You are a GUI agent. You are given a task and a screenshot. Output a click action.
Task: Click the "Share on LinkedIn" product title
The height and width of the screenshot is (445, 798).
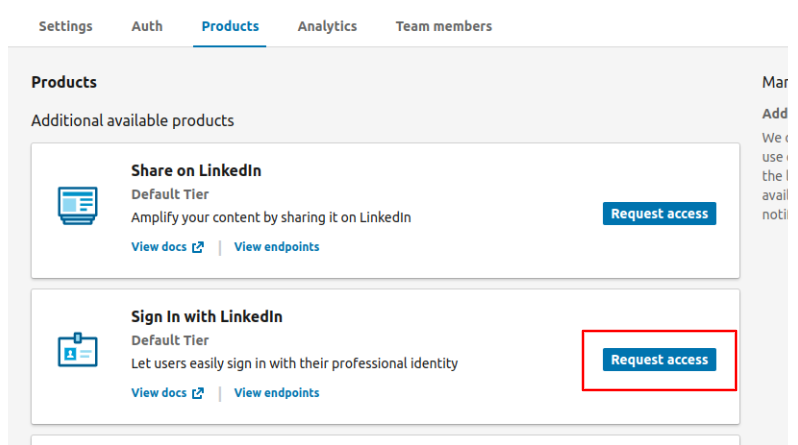coord(196,171)
